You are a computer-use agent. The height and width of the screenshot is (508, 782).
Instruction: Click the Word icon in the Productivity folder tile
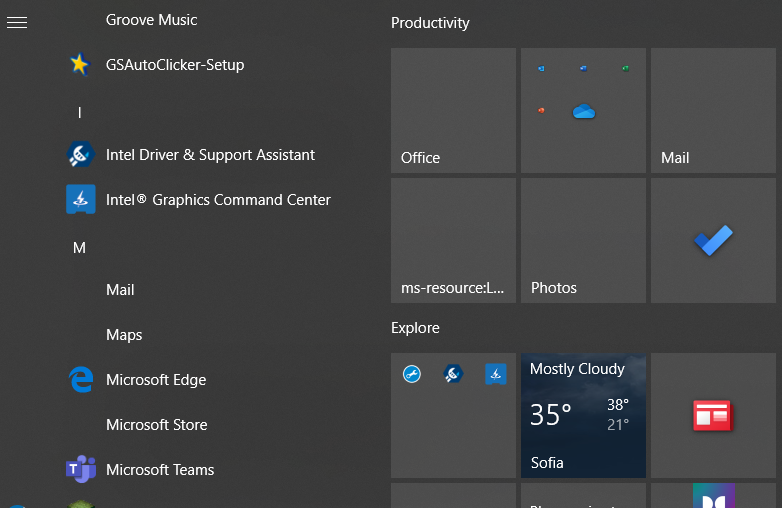point(584,69)
